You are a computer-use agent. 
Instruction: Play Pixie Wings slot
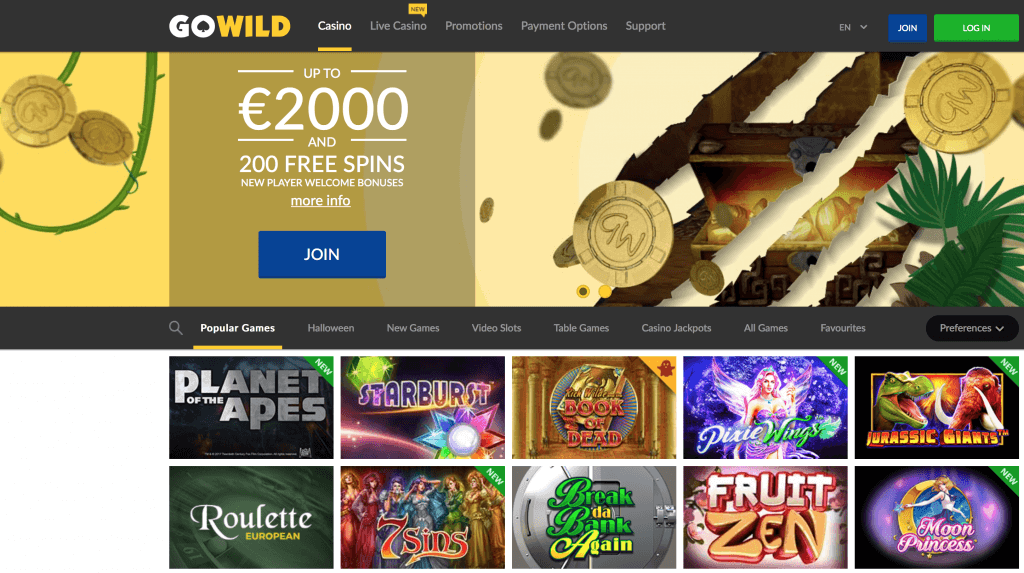tap(765, 407)
